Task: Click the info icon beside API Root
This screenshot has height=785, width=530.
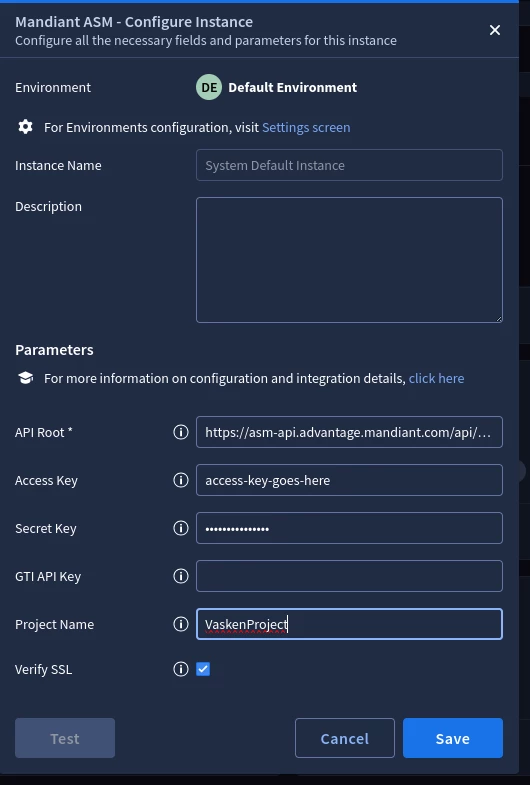Action: click(181, 432)
